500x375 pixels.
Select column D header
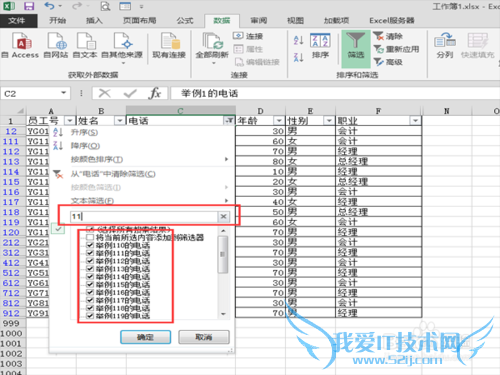tap(260, 111)
